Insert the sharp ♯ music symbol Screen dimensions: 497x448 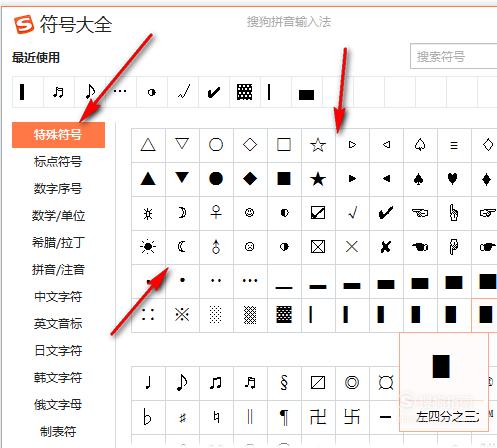[182, 417]
